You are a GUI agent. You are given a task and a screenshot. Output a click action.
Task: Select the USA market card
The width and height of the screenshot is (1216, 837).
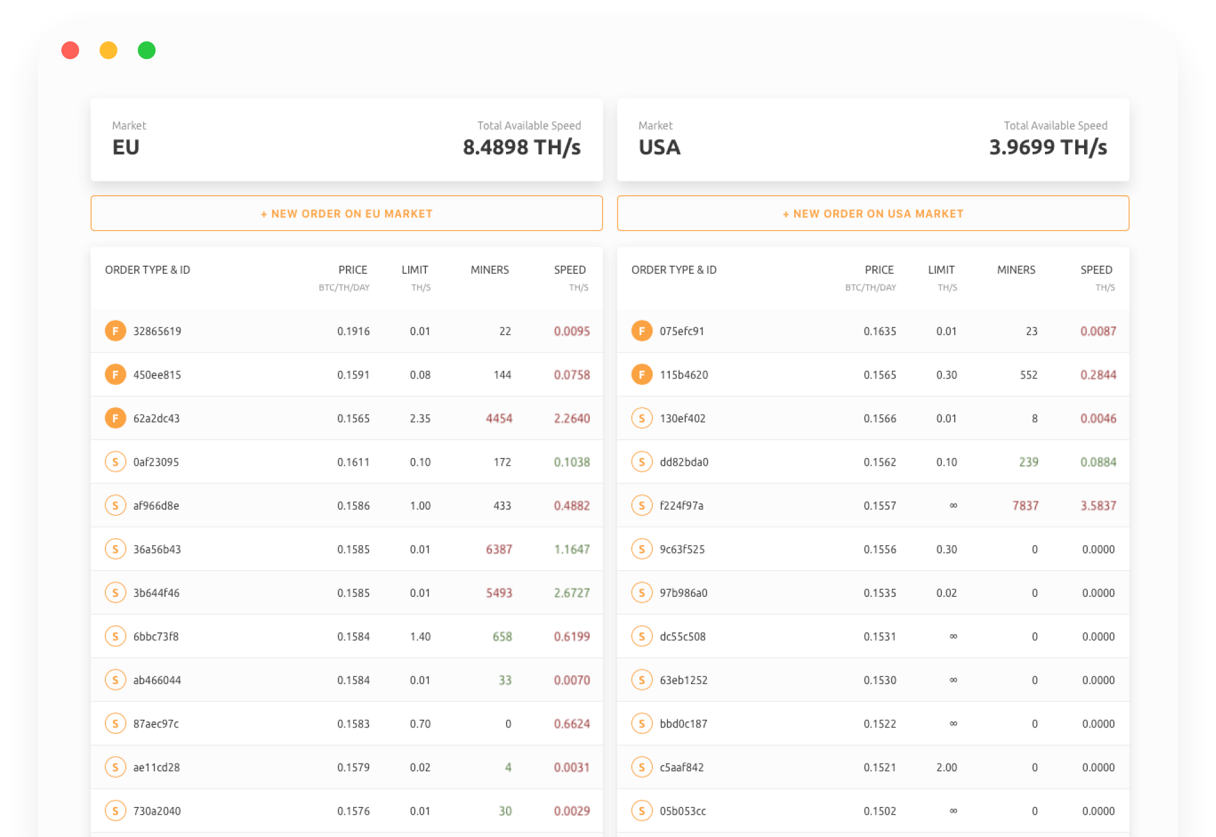872,139
